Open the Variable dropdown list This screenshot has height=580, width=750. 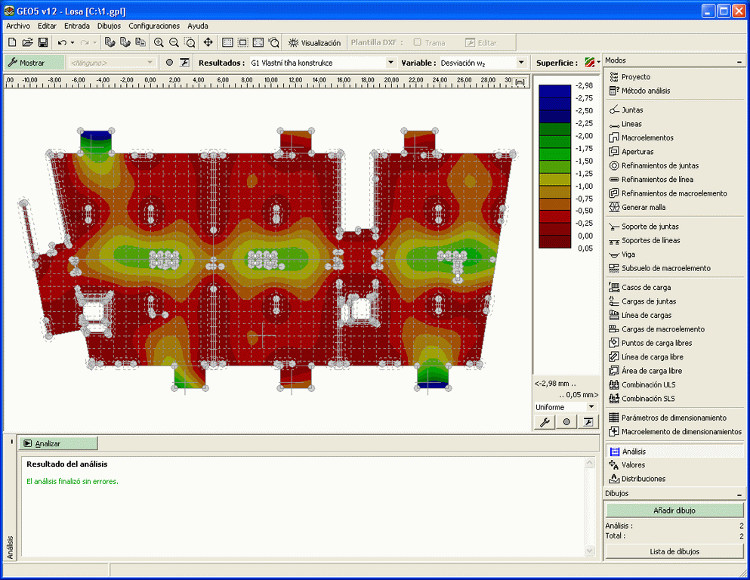pyautogui.click(x=521, y=62)
